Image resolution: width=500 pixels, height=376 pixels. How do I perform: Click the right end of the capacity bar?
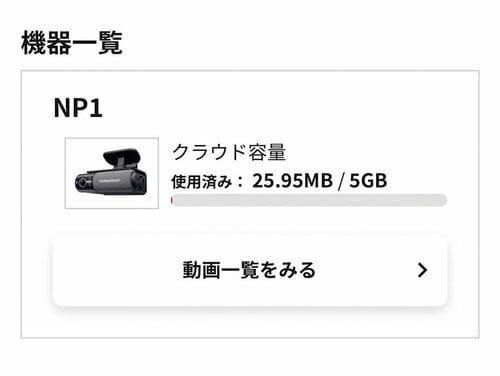[442, 200]
